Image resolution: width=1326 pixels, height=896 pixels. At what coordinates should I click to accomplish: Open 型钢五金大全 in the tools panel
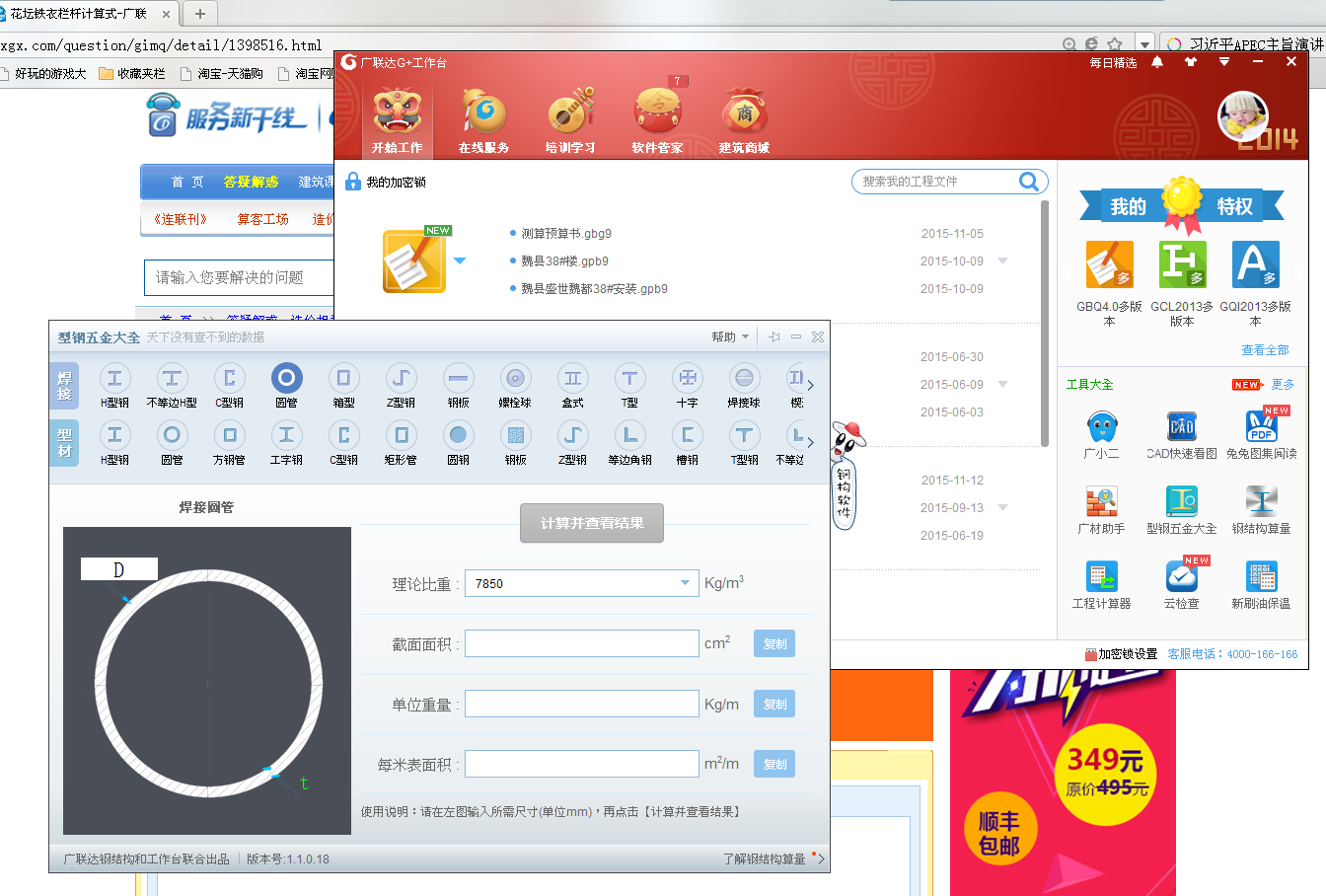(1182, 502)
